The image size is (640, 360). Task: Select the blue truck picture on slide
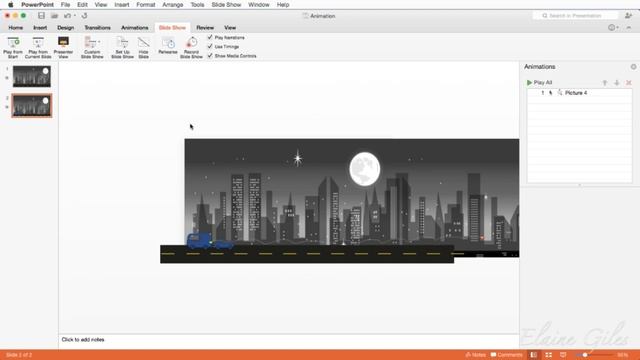coord(210,240)
